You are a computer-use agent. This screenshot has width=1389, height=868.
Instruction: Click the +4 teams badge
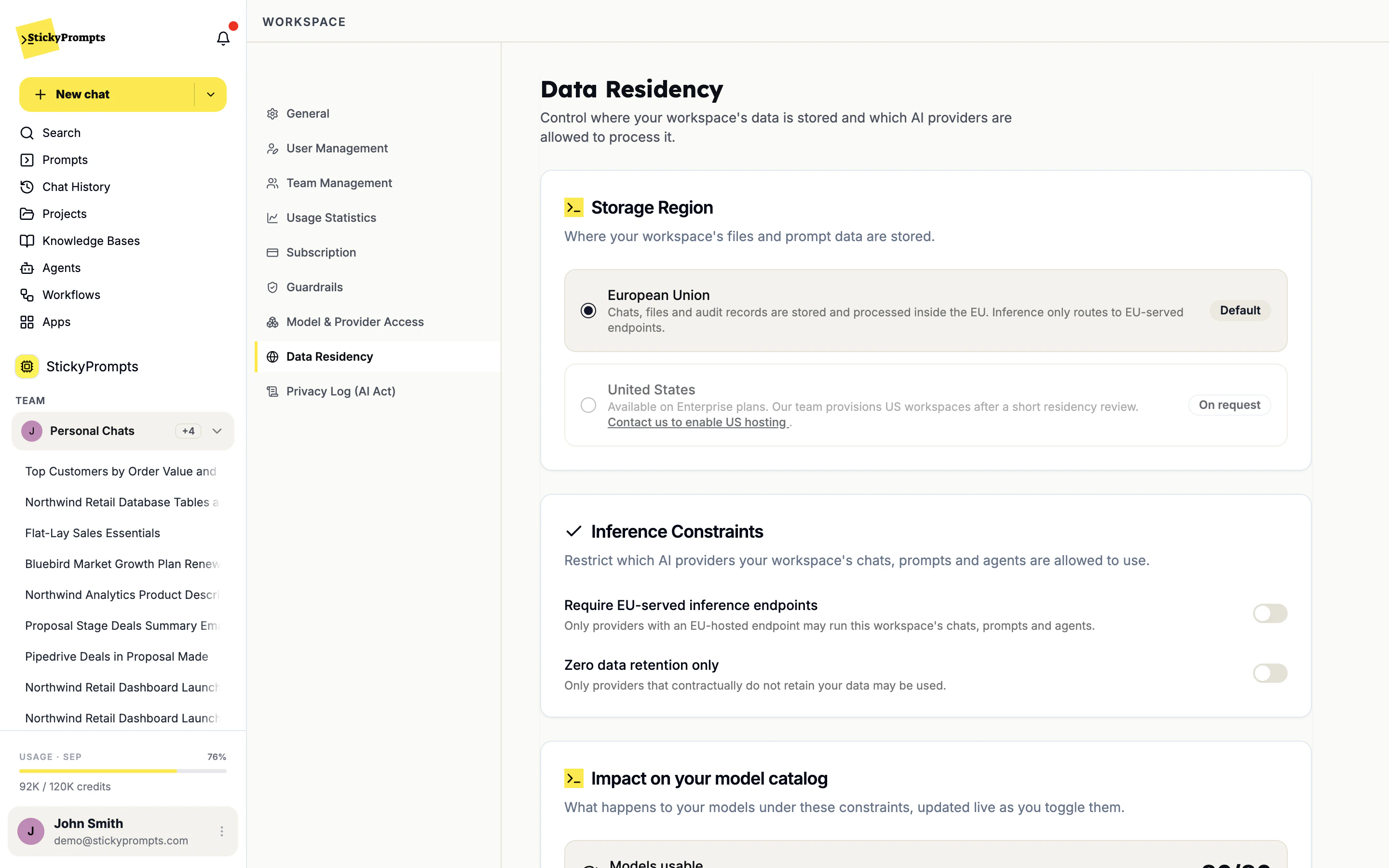188,431
